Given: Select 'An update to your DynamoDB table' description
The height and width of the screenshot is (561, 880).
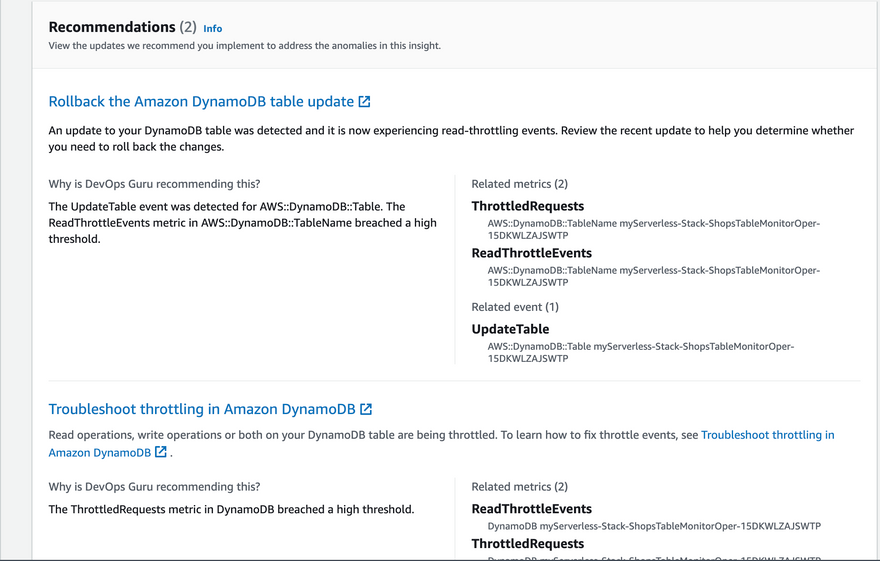Looking at the screenshot, I should click(x=451, y=139).
